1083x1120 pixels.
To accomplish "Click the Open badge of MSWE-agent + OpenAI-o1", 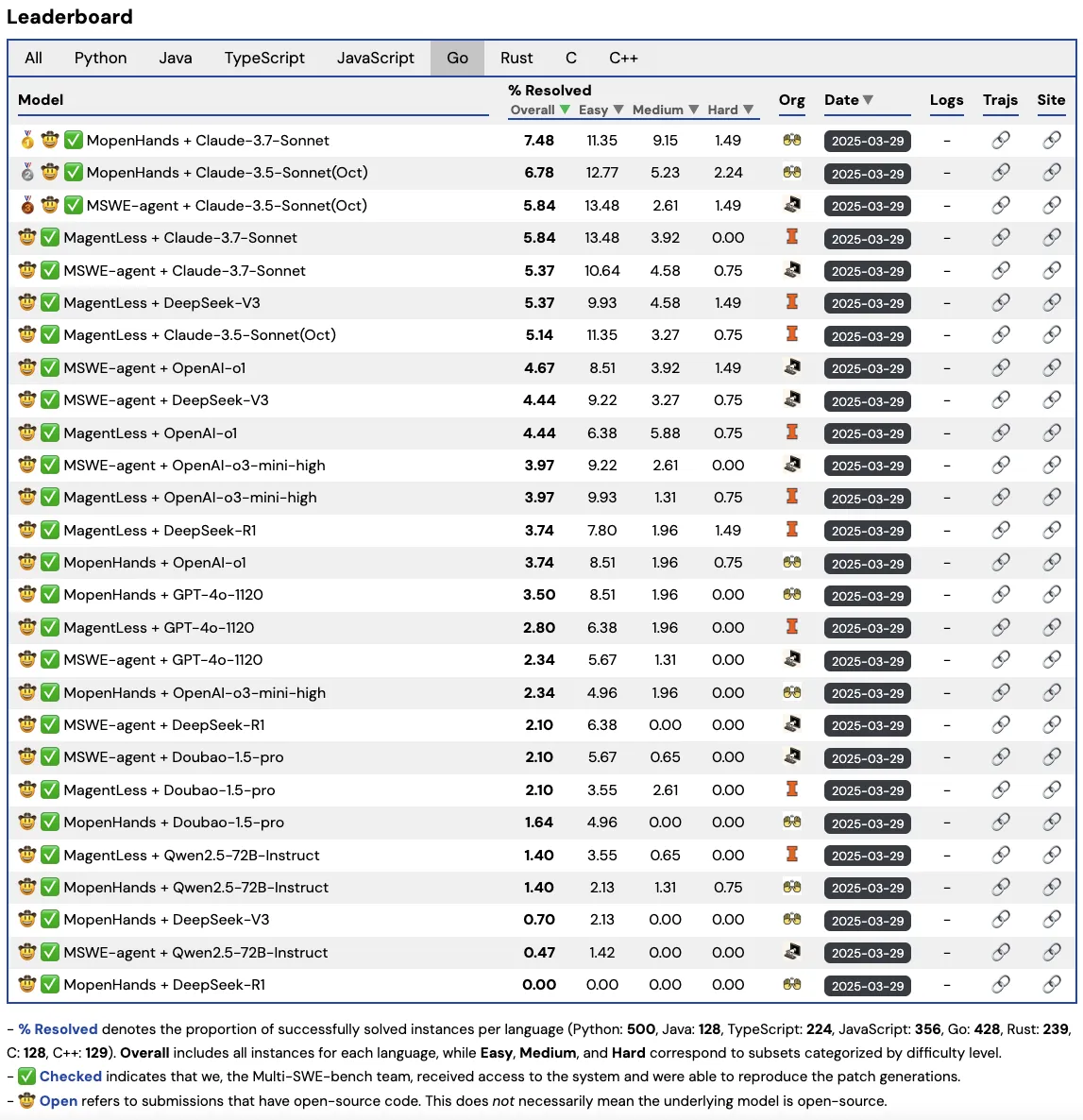I will [27, 367].
